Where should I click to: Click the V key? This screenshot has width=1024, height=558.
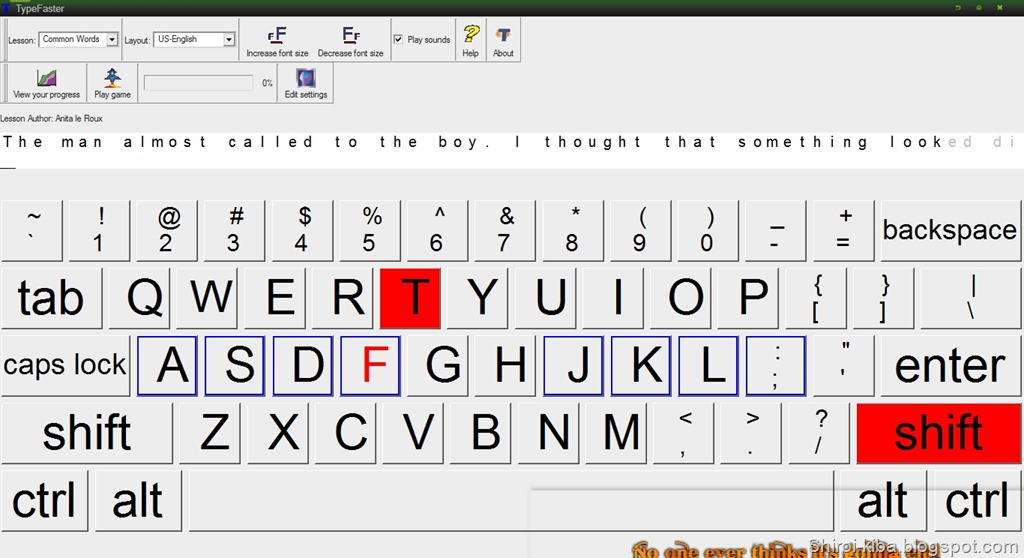413,433
